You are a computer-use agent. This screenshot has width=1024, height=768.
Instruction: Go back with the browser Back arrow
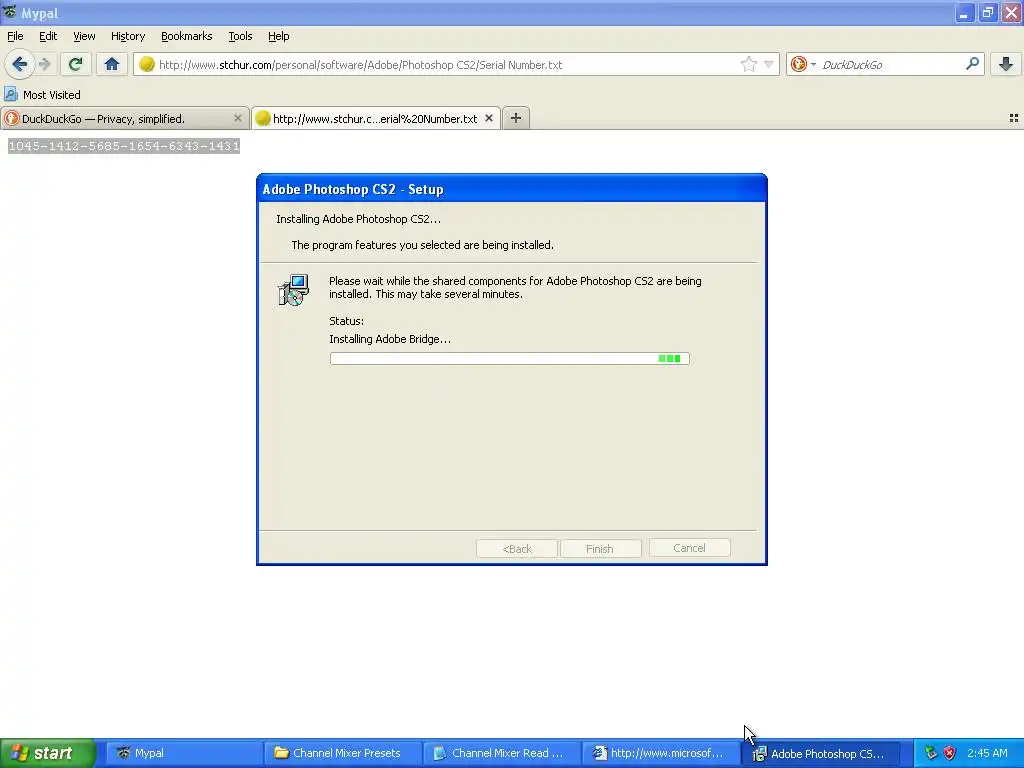[x=20, y=64]
